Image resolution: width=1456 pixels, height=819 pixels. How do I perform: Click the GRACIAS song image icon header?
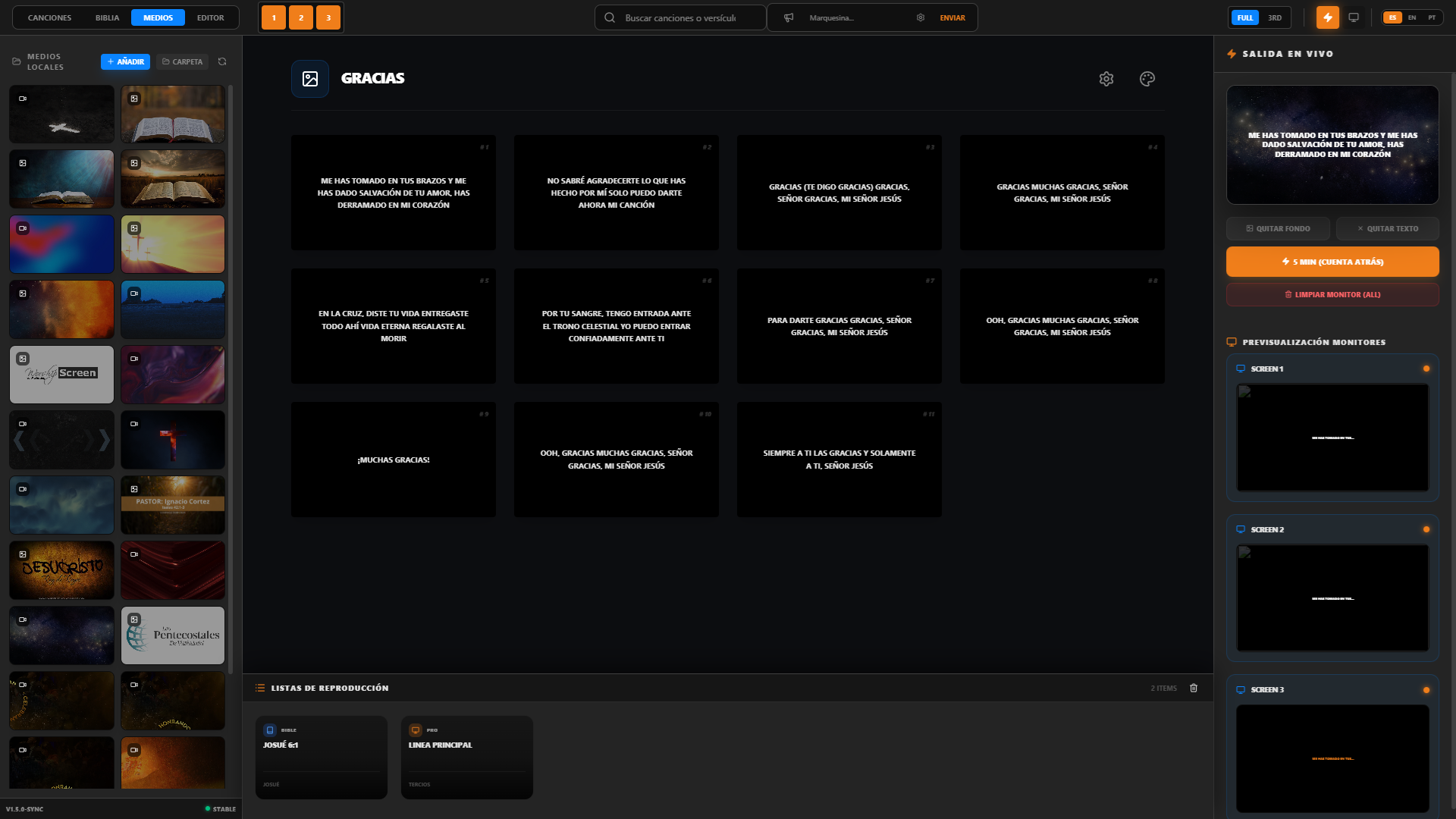tap(309, 78)
